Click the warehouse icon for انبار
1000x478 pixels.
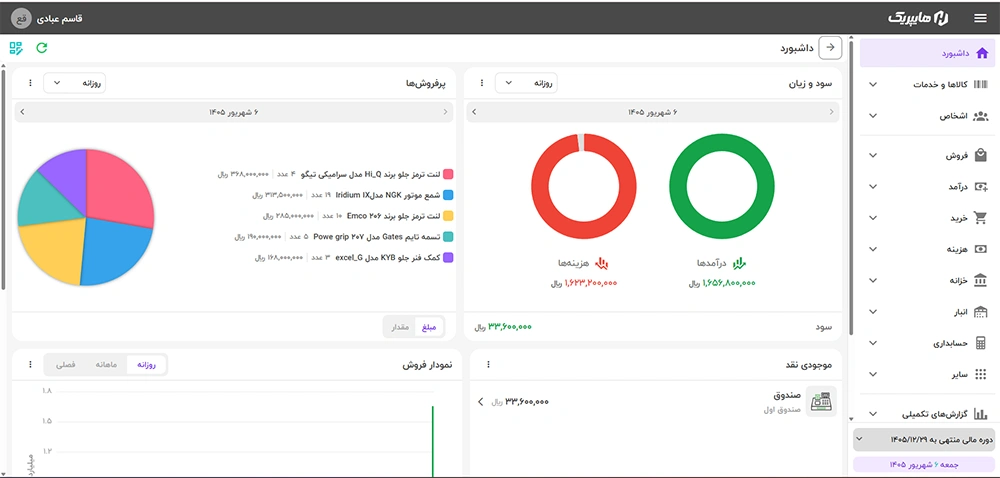[981, 312]
